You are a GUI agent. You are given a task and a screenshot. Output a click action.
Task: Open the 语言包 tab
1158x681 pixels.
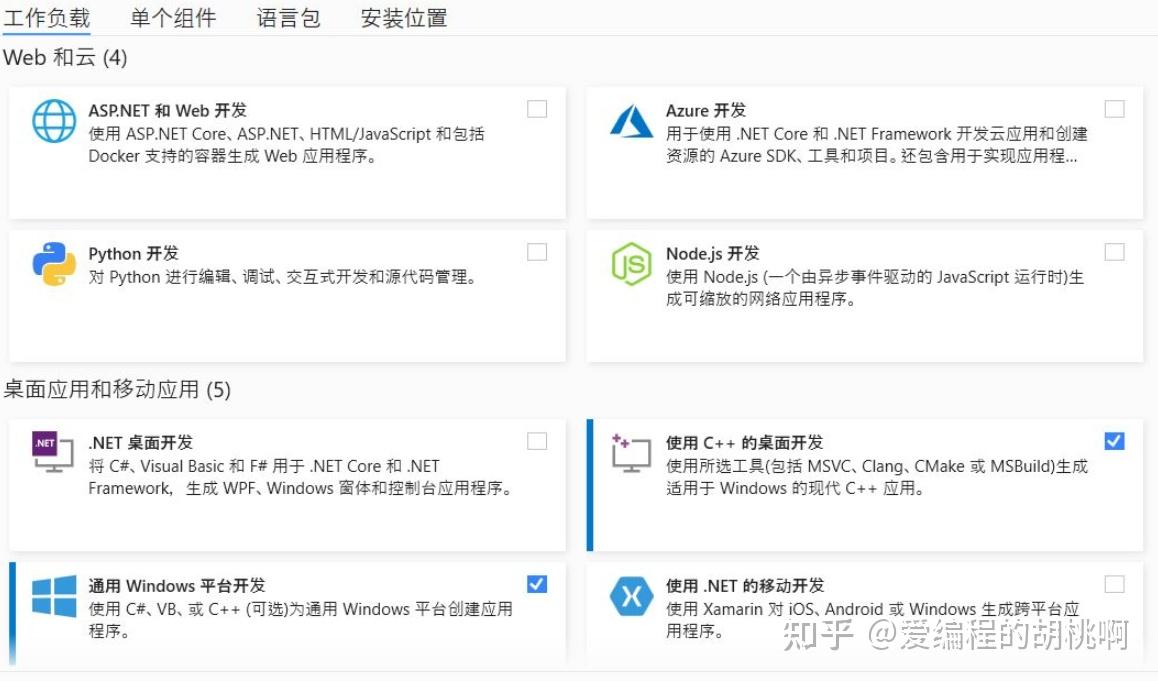[x=288, y=18]
